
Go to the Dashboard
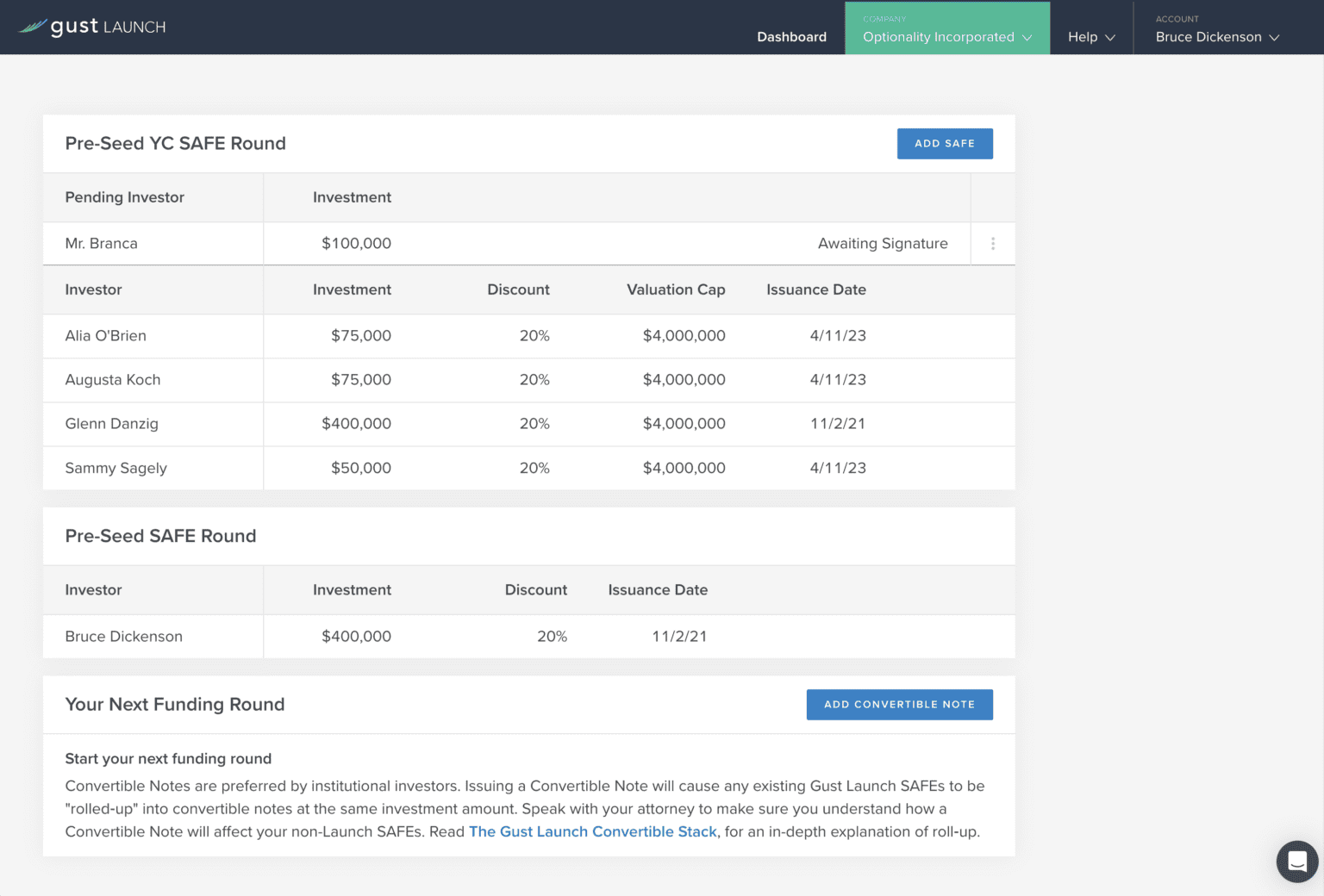[x=791, y=37]
